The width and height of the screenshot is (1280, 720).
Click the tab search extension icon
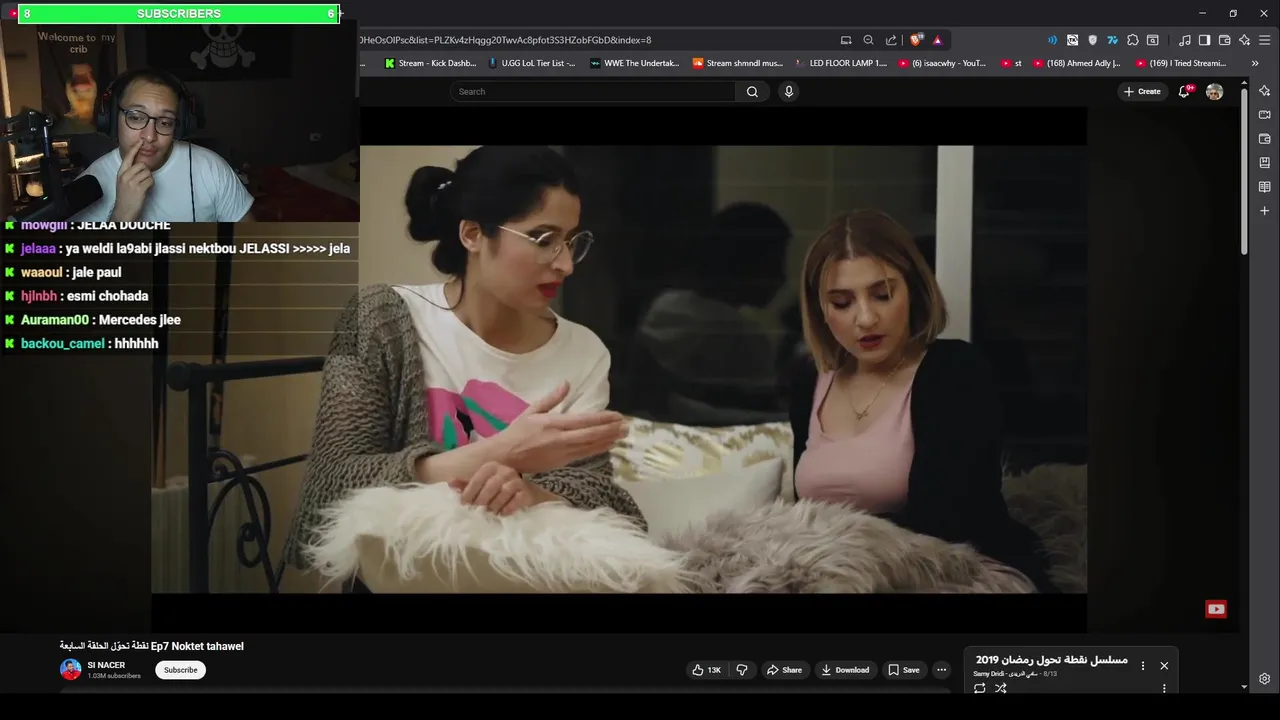point(1153,40)
